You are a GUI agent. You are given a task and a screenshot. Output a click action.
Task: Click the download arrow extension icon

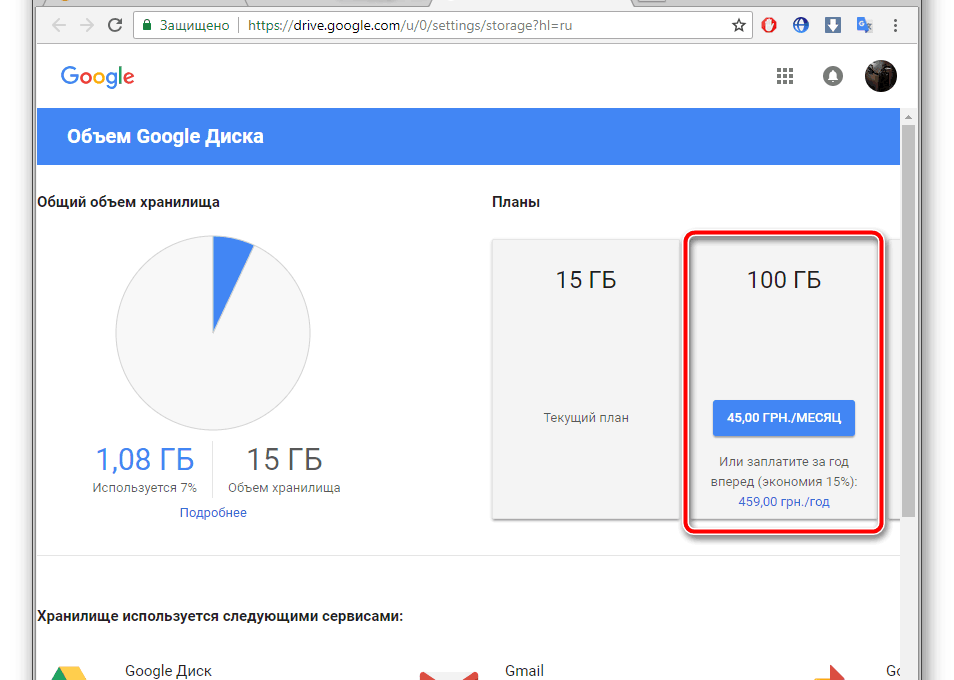point(832,25)
